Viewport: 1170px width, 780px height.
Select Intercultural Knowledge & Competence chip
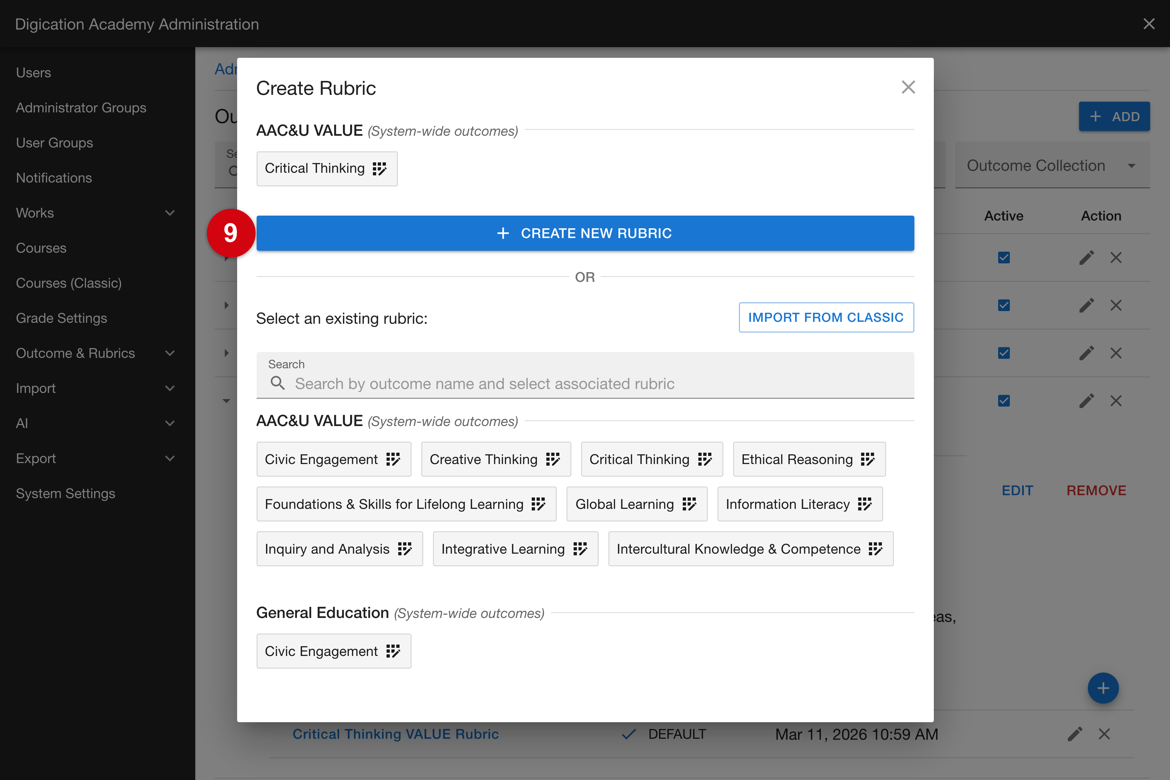pyautogui.click(x=751, y=549)
